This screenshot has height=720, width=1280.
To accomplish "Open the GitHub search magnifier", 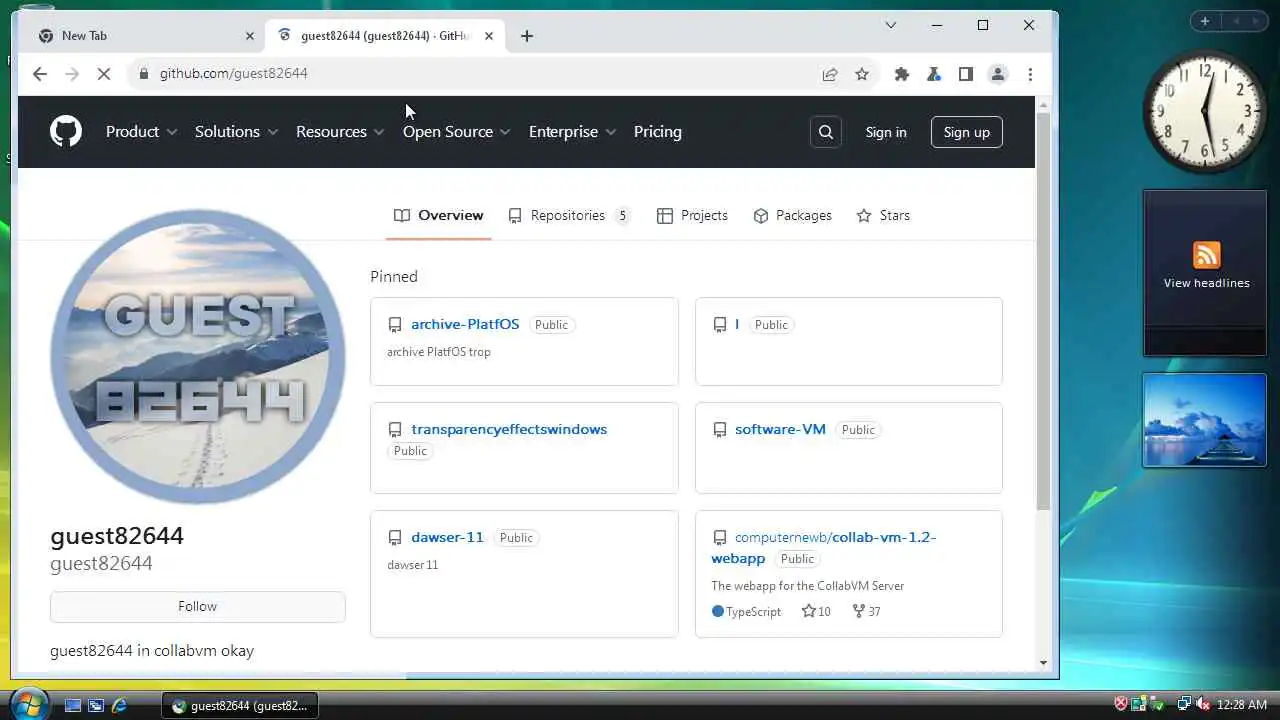I will click(826, 132).
